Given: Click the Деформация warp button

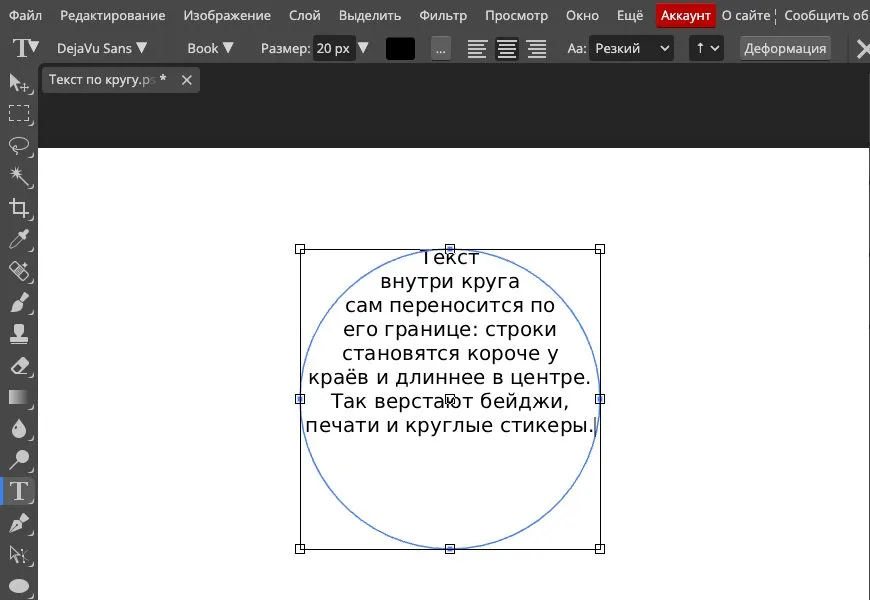Looking at the screenshot, I should [x=785, y=48].
